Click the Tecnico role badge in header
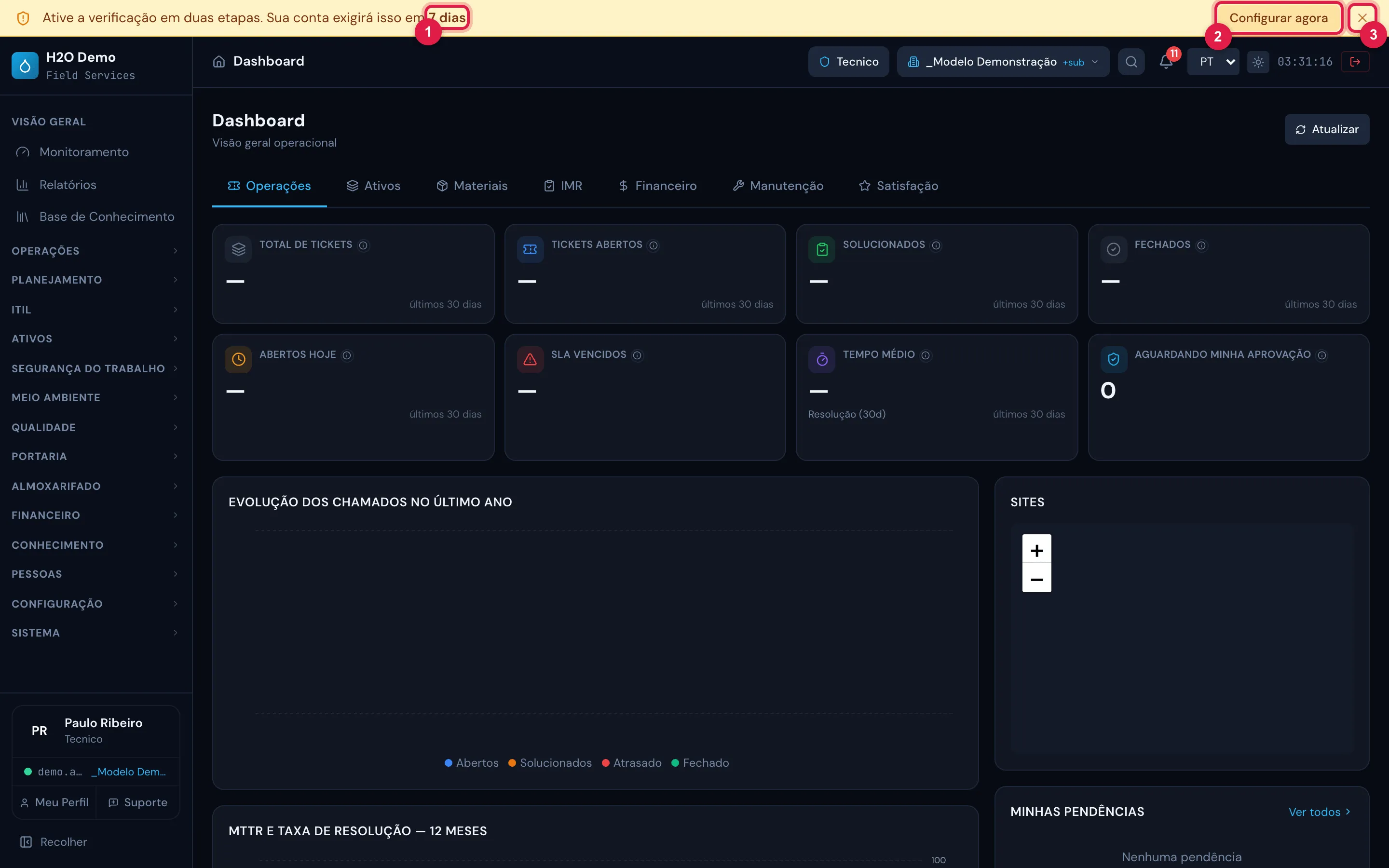This screenshot has width=1389, height=868. [x=848, y=61]
